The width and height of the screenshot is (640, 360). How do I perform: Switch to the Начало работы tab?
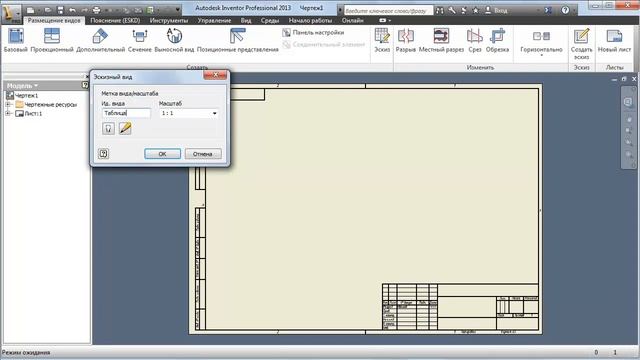(x=310, y=20)
